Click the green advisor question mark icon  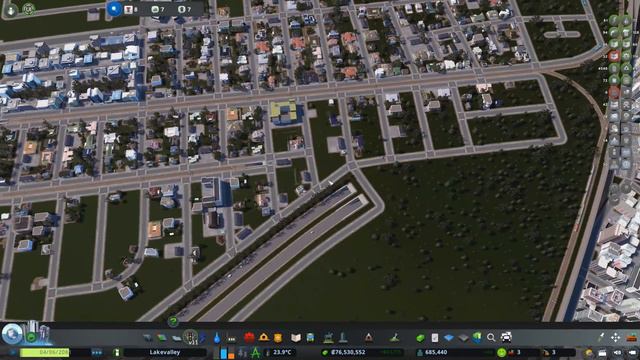point(173,321)
